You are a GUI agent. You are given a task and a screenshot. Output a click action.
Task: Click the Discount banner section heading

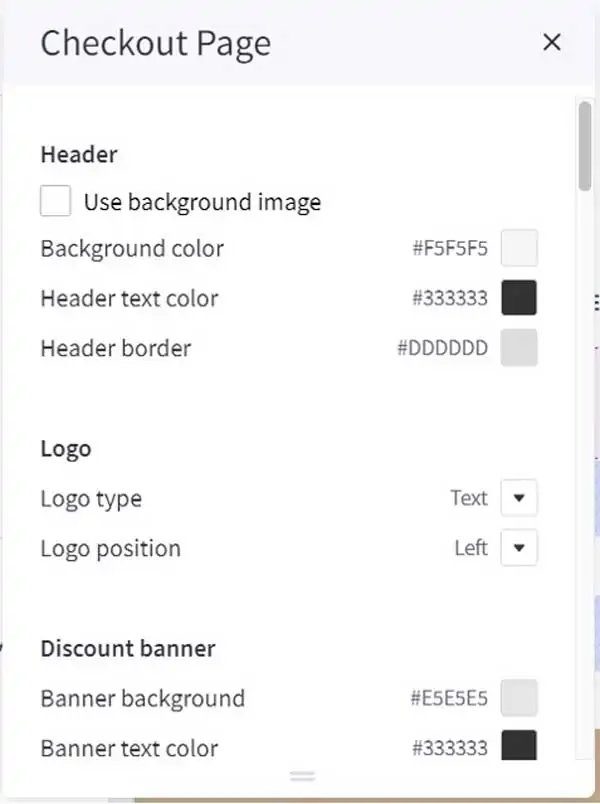click(x=128, y=649)
